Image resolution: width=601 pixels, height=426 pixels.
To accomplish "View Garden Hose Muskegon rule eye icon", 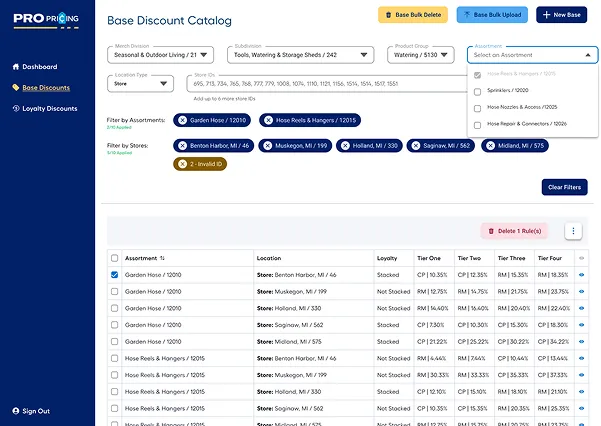I will coord(581,291).
